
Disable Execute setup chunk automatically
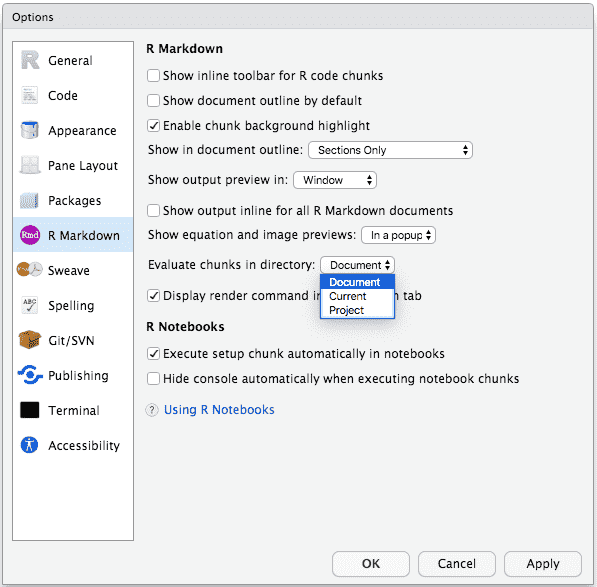click(153, 354)
